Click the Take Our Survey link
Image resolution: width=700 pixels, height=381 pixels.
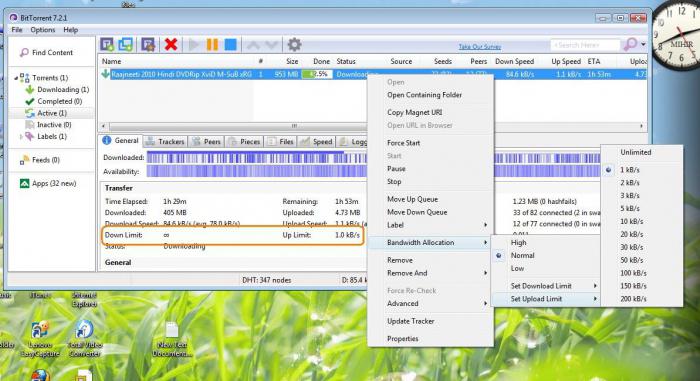480,46
